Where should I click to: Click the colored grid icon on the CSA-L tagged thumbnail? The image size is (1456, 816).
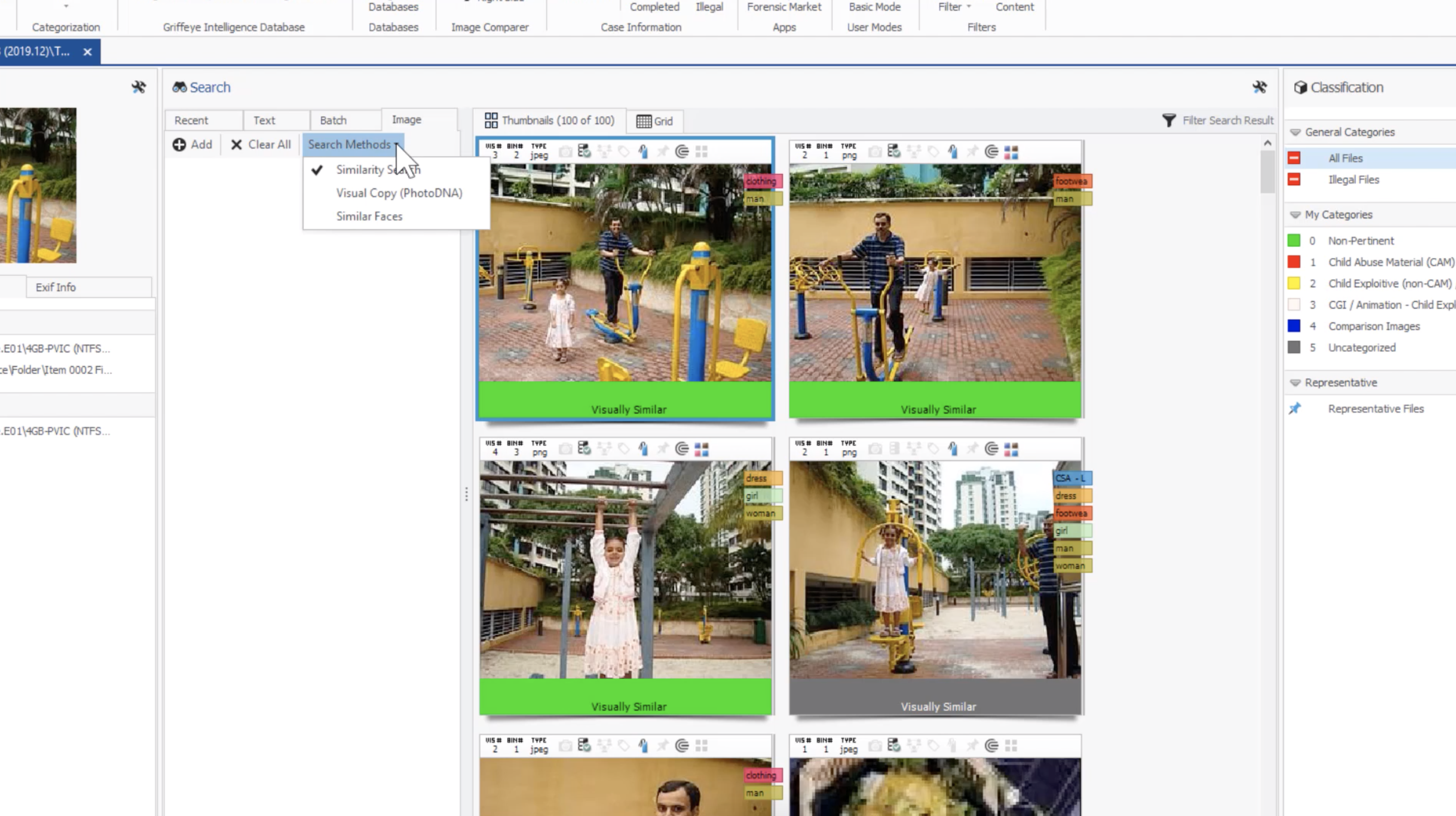pos(1011,449)
